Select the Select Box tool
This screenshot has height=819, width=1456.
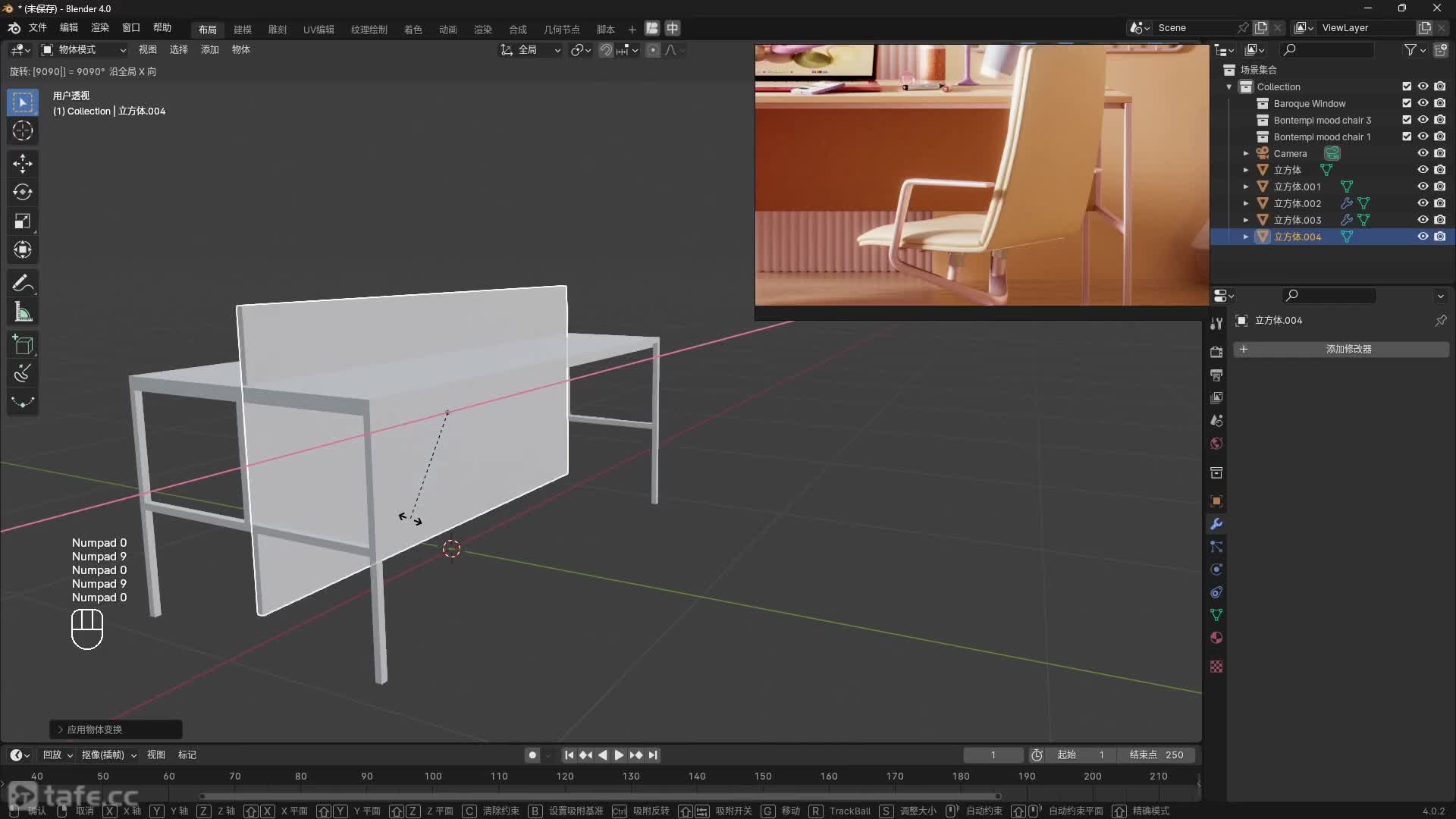coord(23,102)
